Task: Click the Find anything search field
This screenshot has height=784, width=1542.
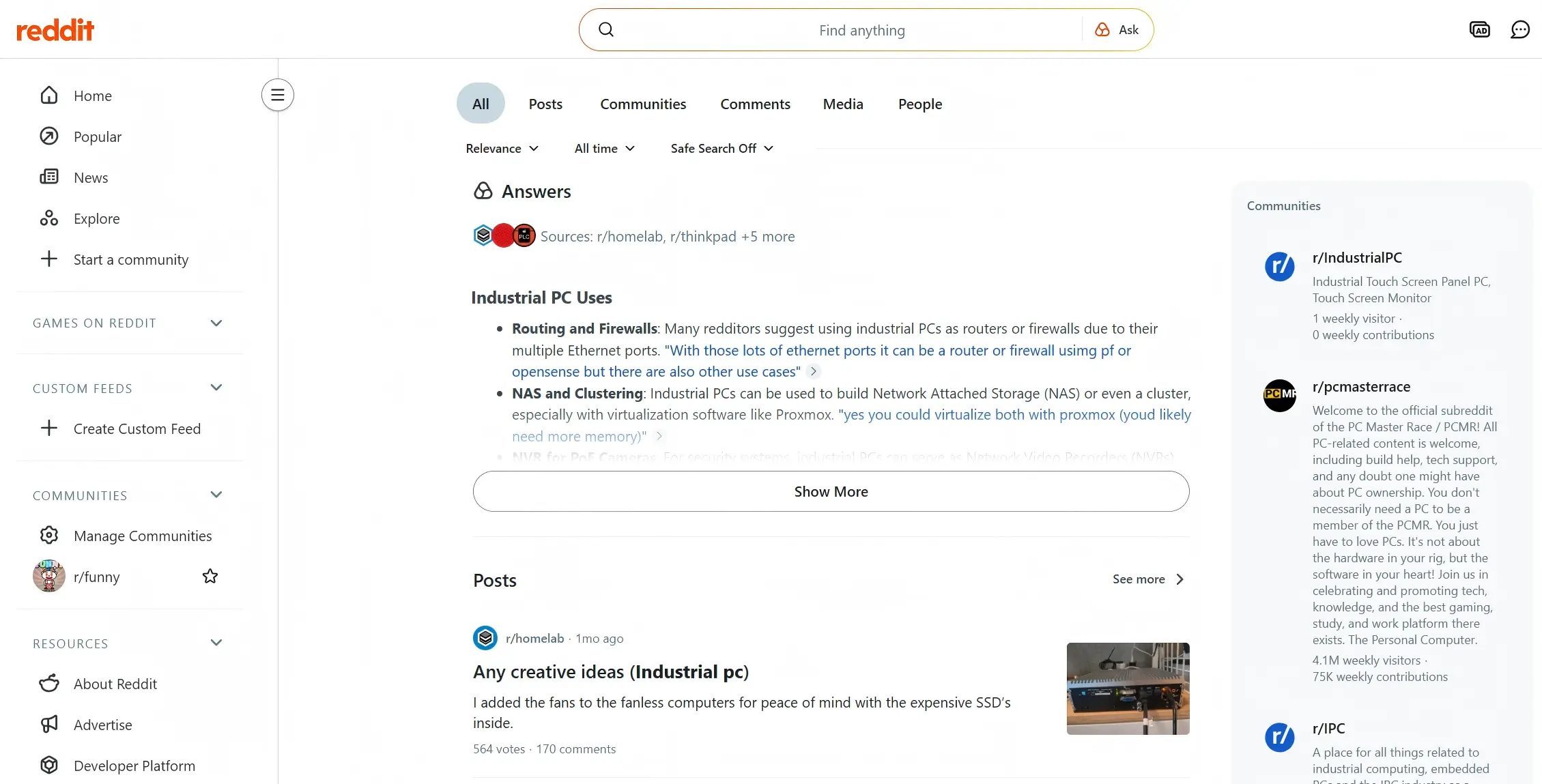Action: click(x=861, y=30)
